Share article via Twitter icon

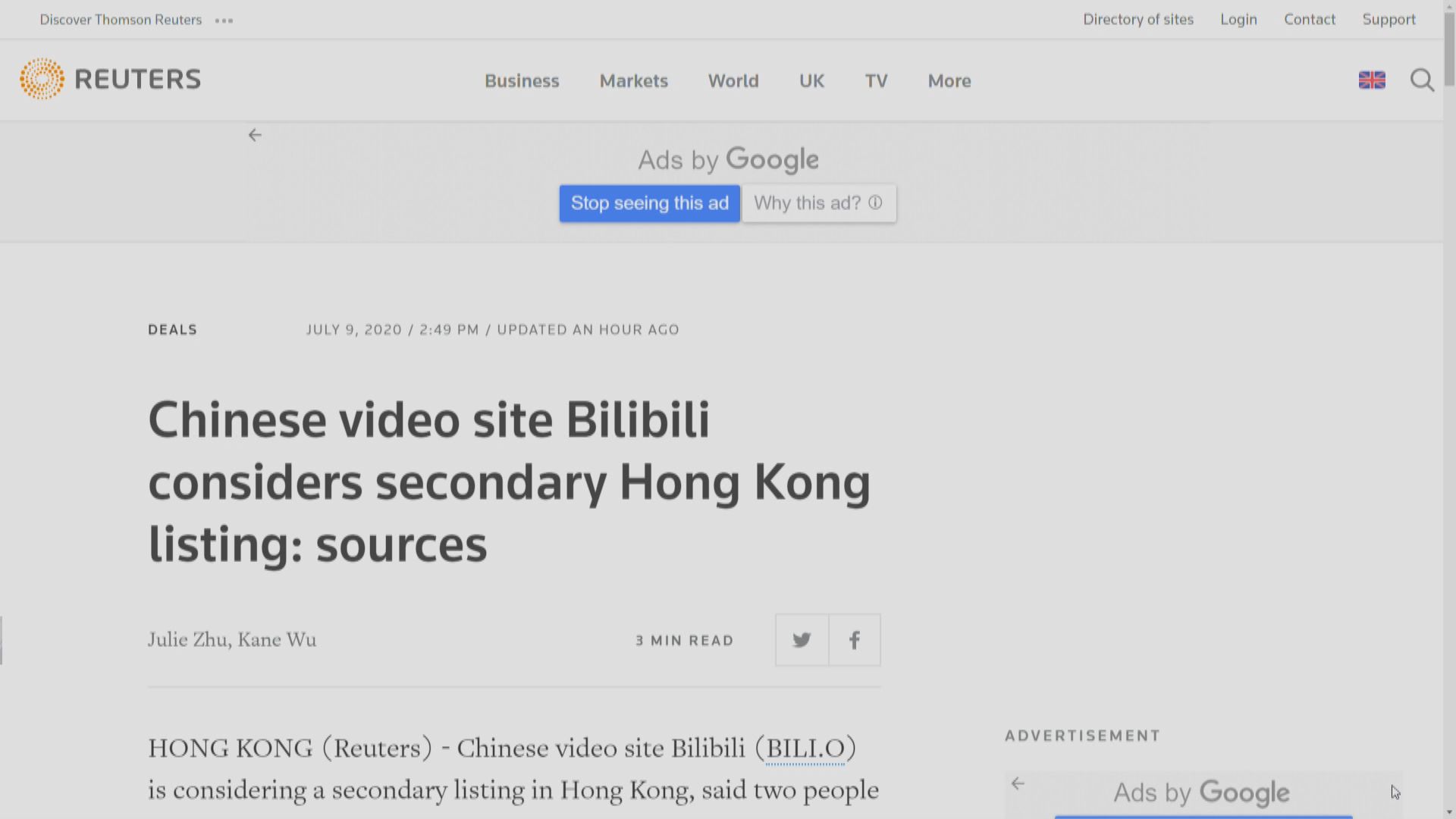click(x=802, y=640)
